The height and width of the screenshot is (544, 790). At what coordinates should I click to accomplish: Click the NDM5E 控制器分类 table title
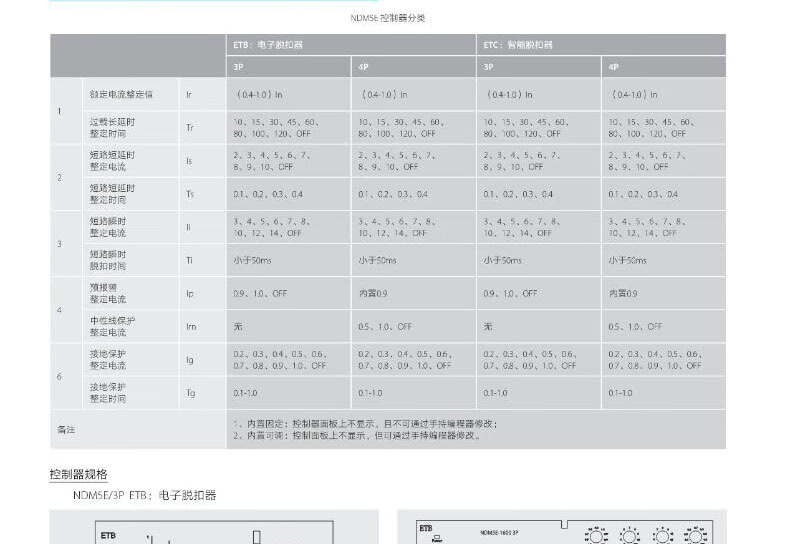tap(394, 18)
